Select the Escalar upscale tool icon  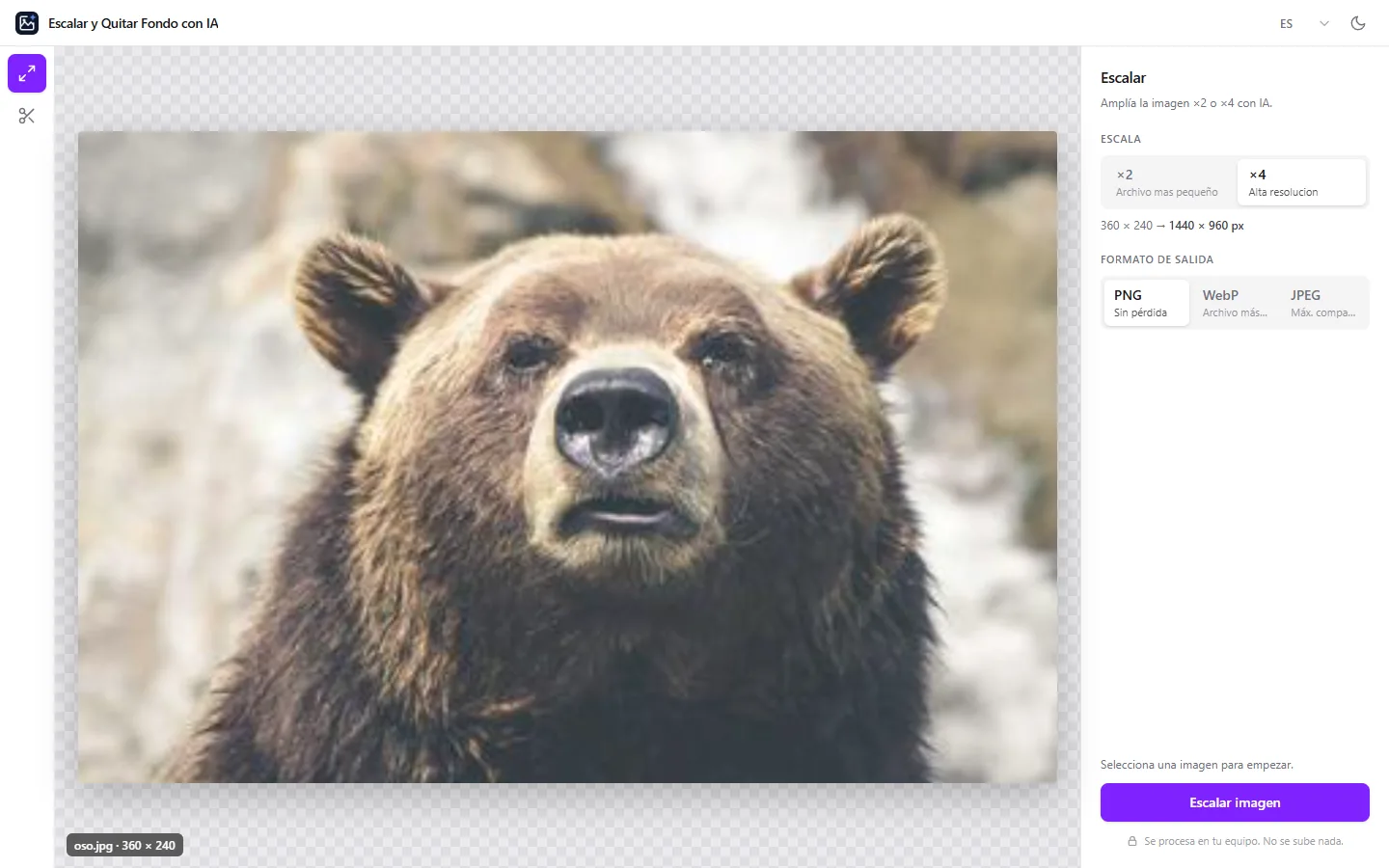tap(27, 73)
